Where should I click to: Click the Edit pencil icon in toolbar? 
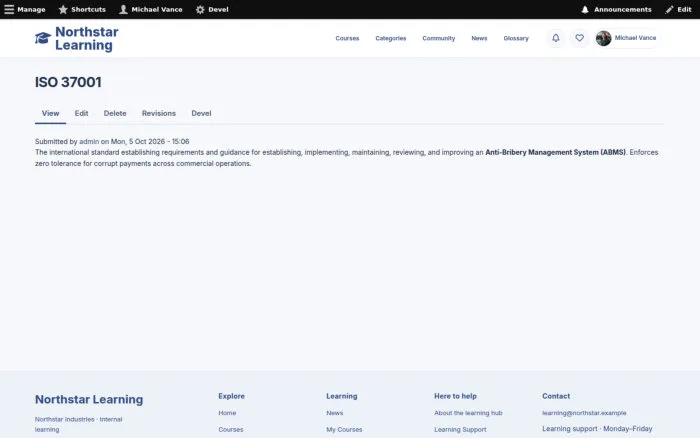click(x=669, y=9)
